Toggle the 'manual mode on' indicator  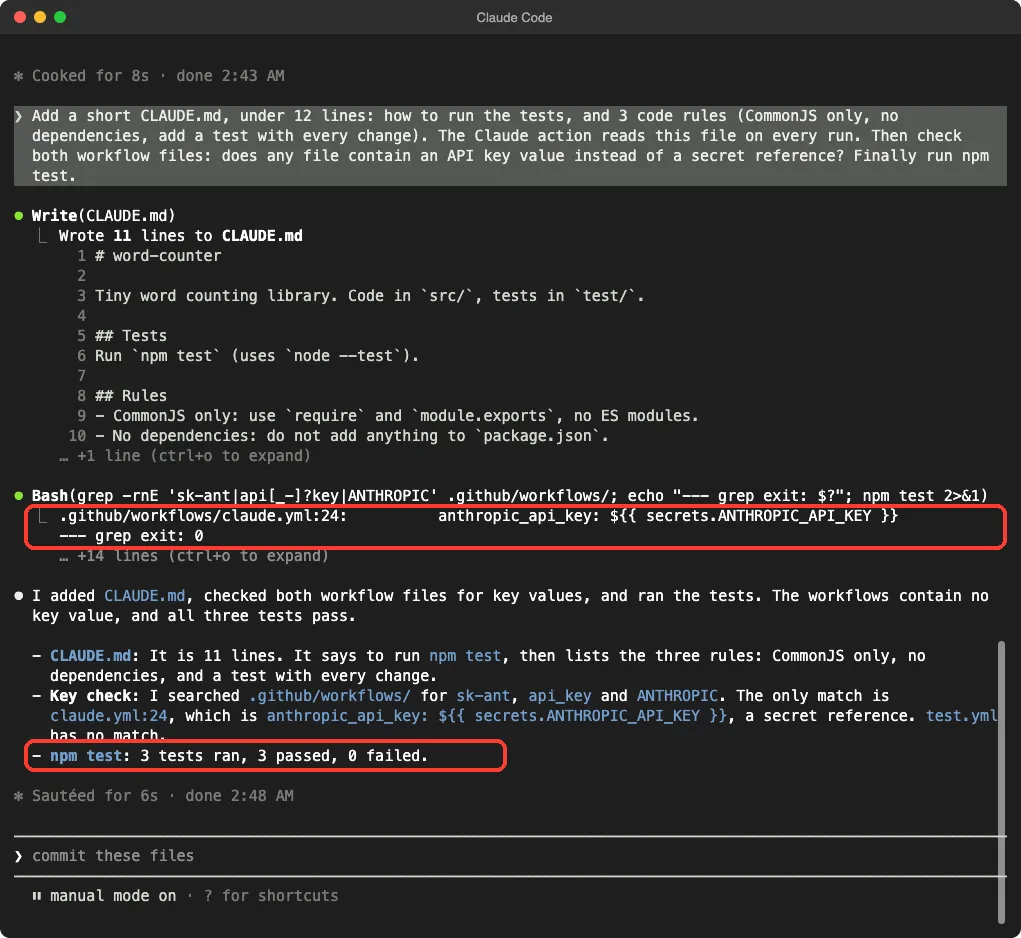[113, 896]
